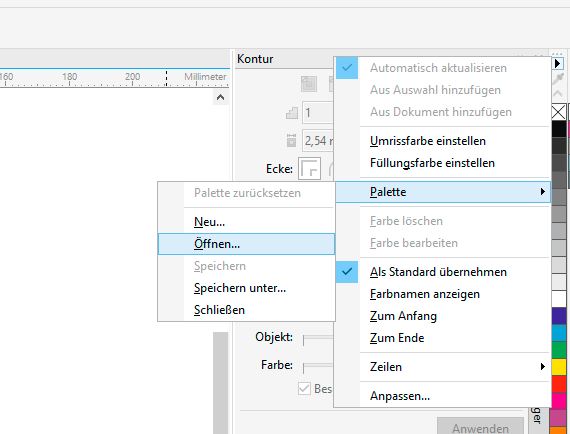This screenshot has height=434, width=570.
Task: Choose Öffnen... in the palette submenu
Action: [x=246, y=244]
